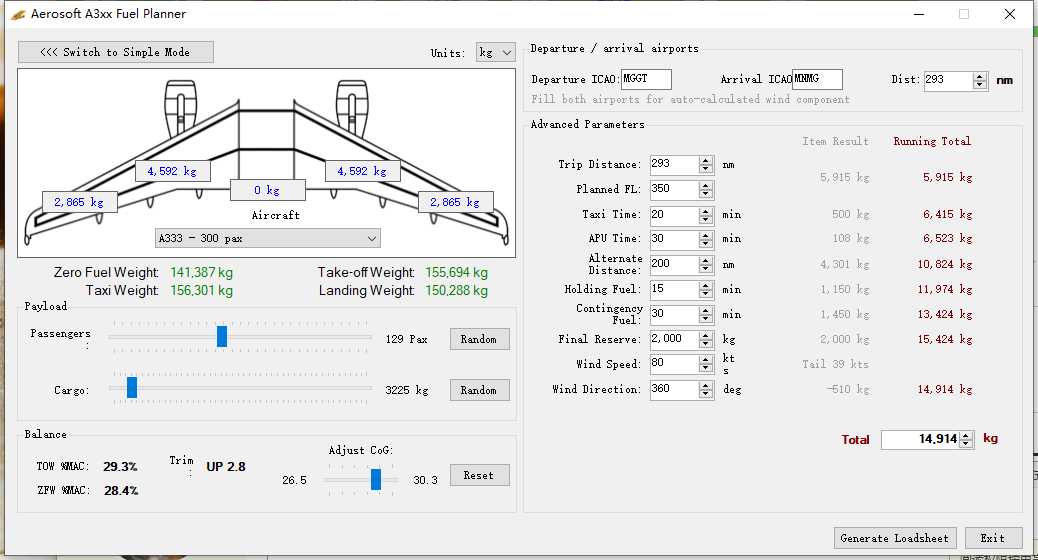The width and height of the screenshot is (1038, 560).
Task: Click the Taxi Weight value 156,301 kg
Action: pos(201,290)
